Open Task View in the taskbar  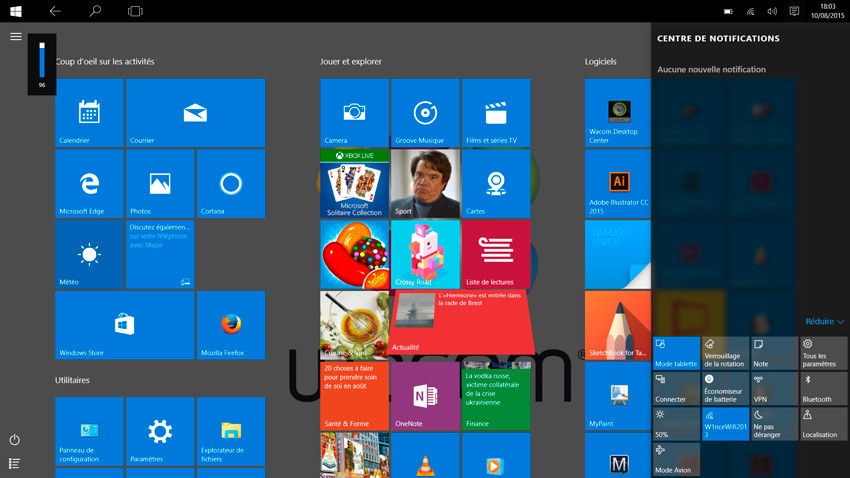[x=136, y=11]
